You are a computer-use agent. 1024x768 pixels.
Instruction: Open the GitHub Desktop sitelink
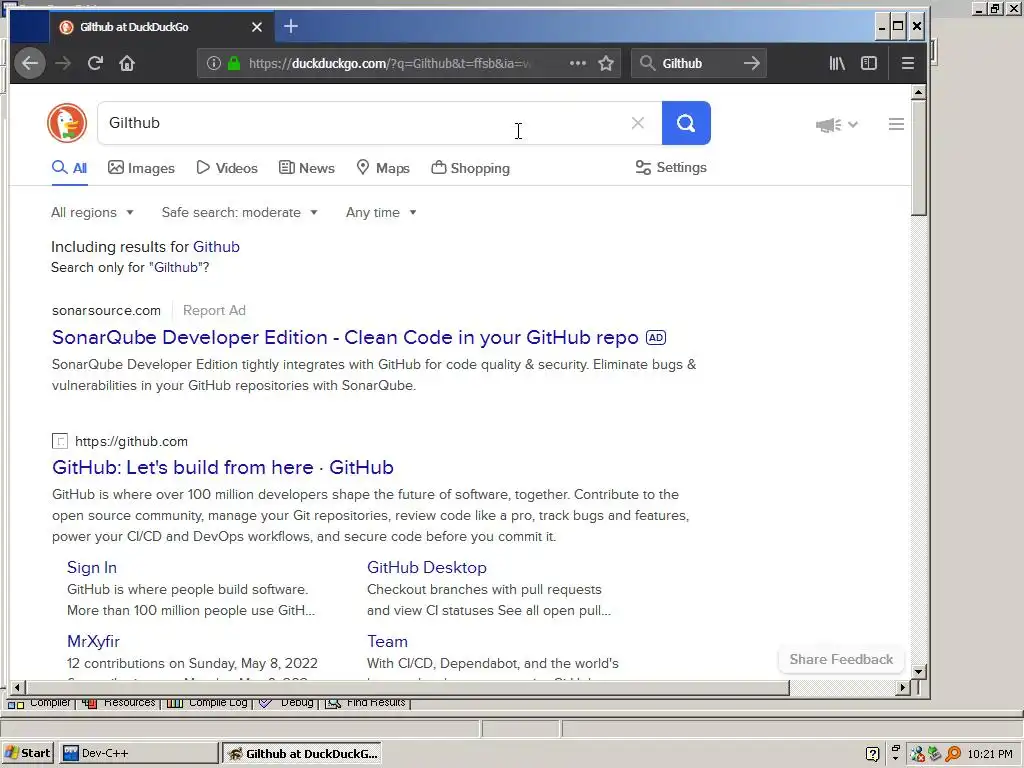426,568
